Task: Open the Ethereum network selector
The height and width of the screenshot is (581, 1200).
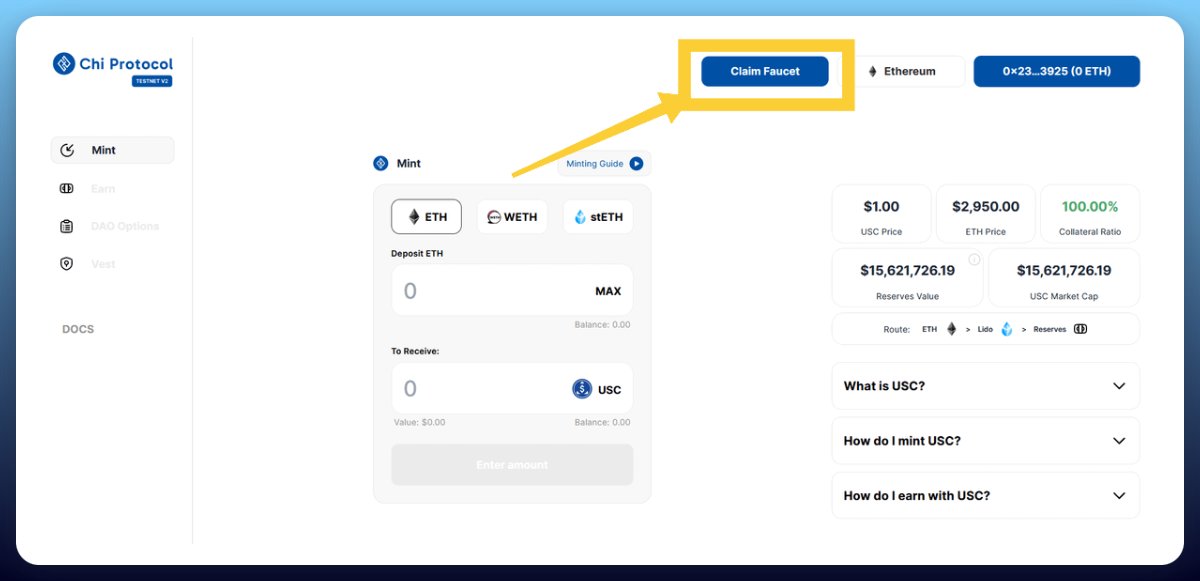Action: [x=910, y=71]
